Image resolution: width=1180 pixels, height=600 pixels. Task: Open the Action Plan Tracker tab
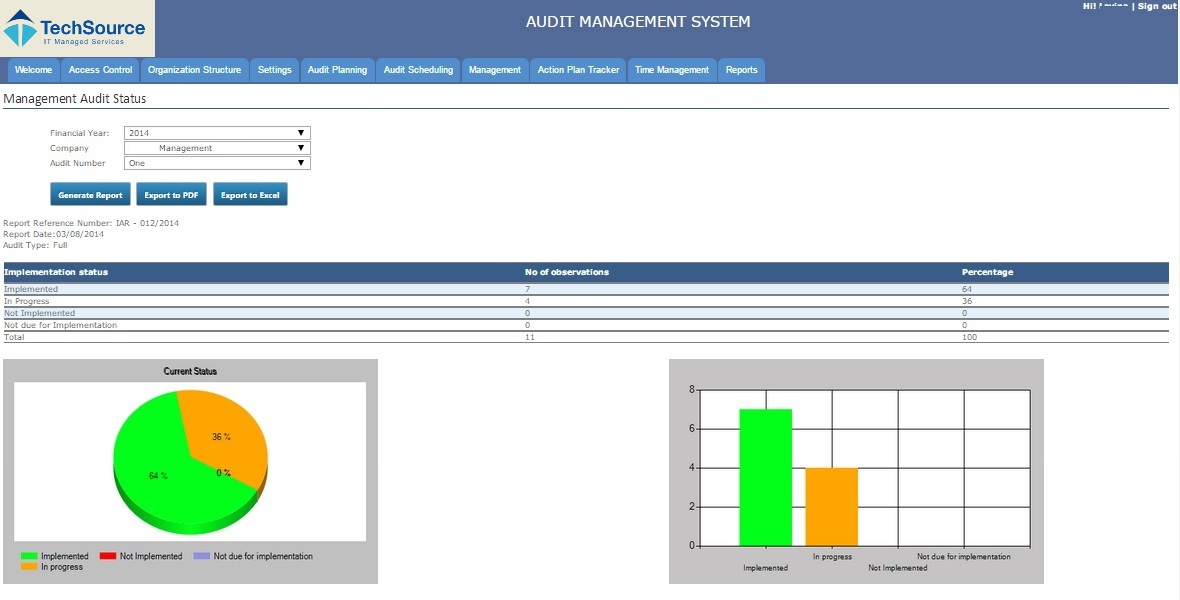pos(578,70)
